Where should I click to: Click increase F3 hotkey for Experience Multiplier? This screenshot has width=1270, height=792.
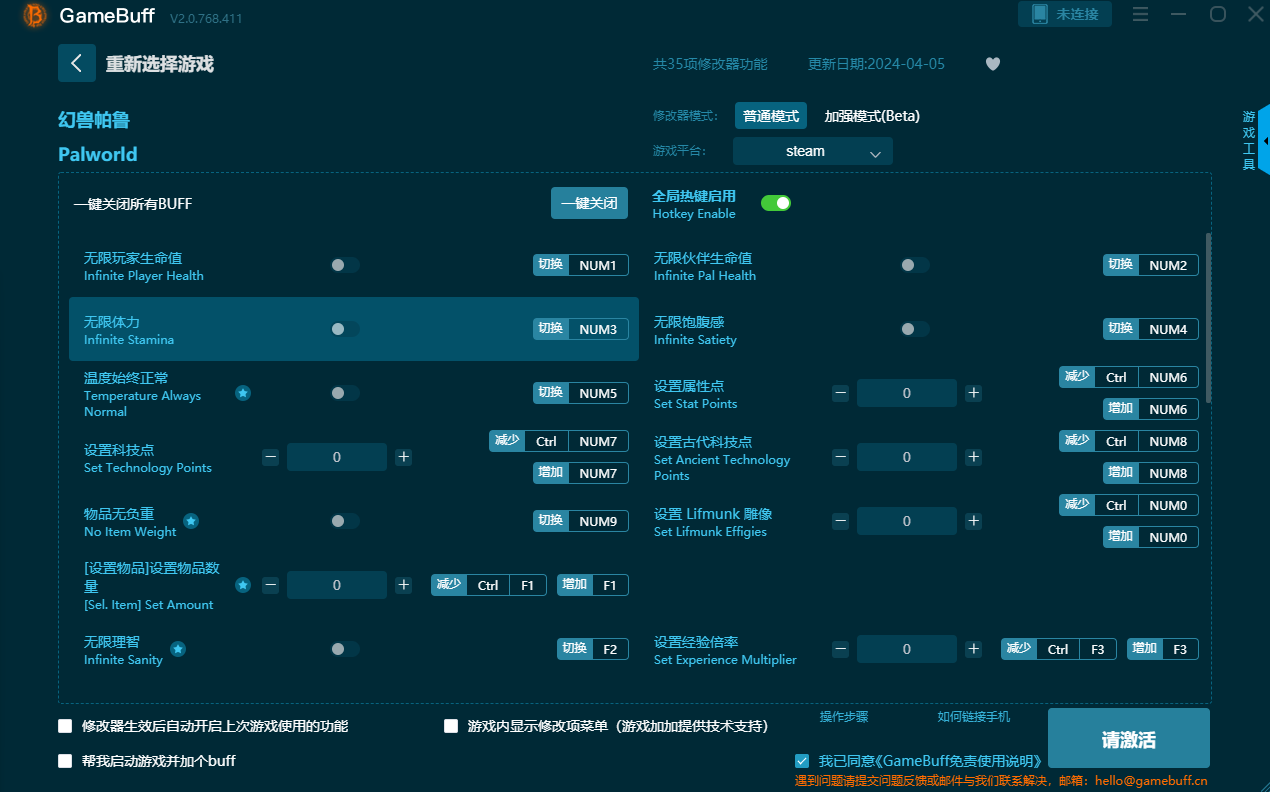point(1163,649)
